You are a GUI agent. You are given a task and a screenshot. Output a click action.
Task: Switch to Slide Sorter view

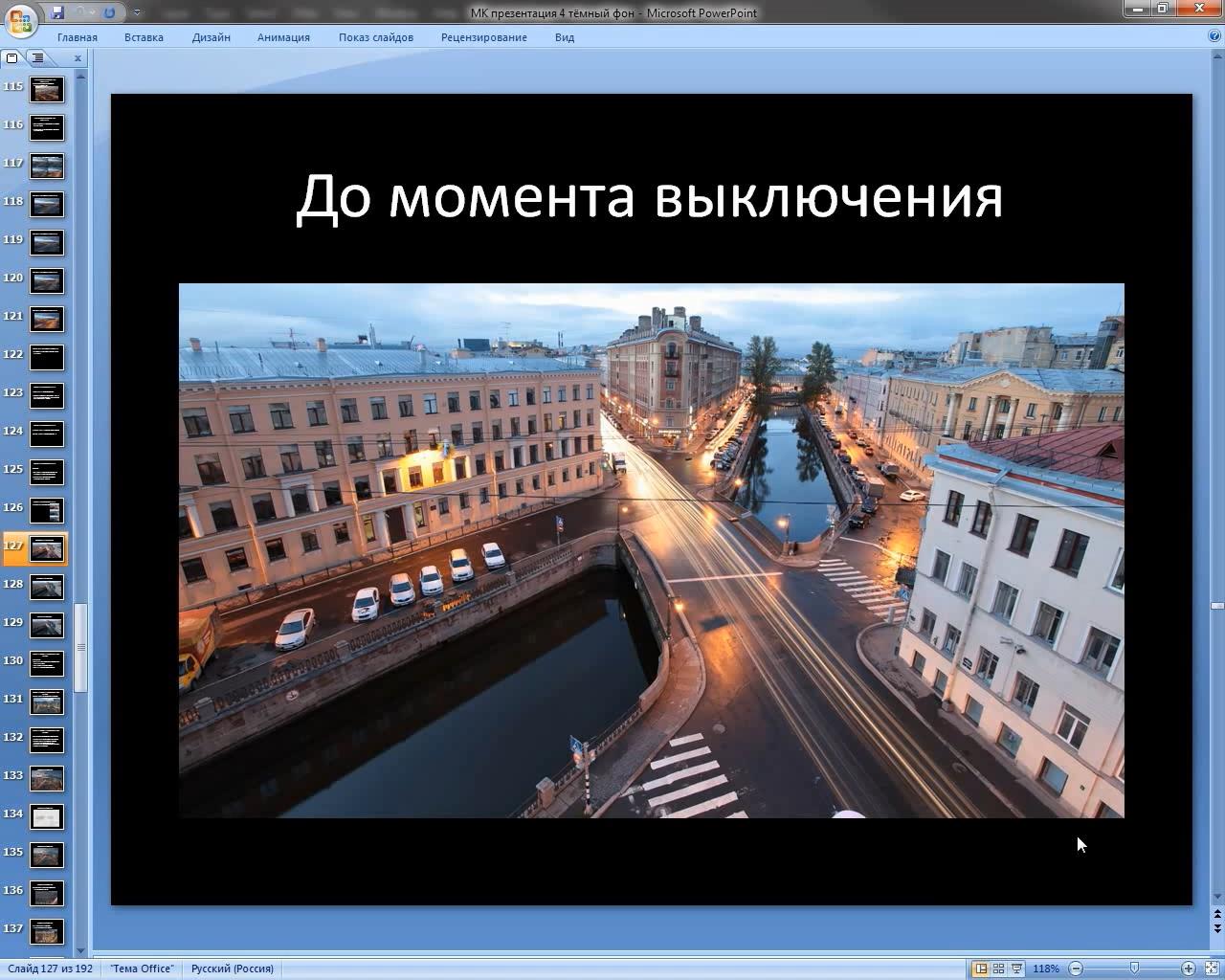(999, 969)
